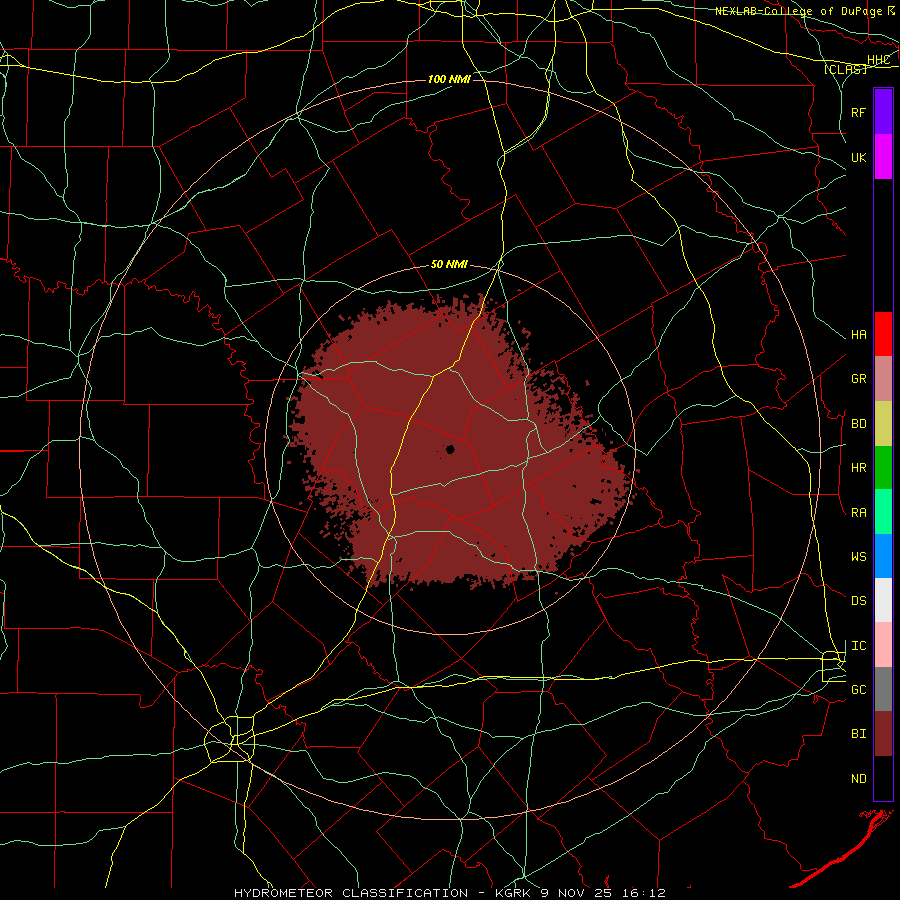Image resolution: width=900 pixels, height=900 pixels.
Task: Click the black radar site dot
Action: (x=451, y=449)
